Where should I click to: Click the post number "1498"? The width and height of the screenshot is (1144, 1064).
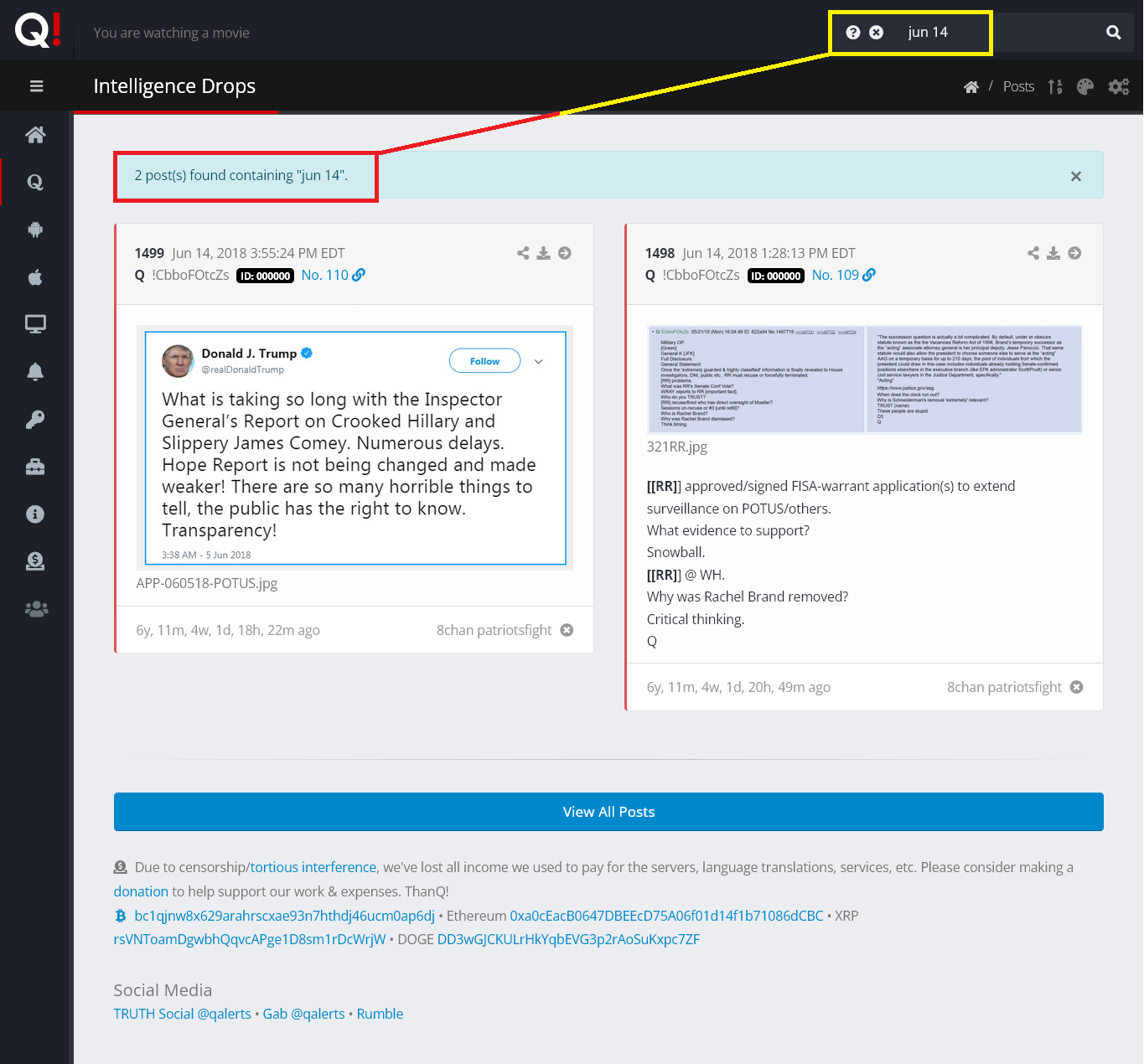point(660,253)
